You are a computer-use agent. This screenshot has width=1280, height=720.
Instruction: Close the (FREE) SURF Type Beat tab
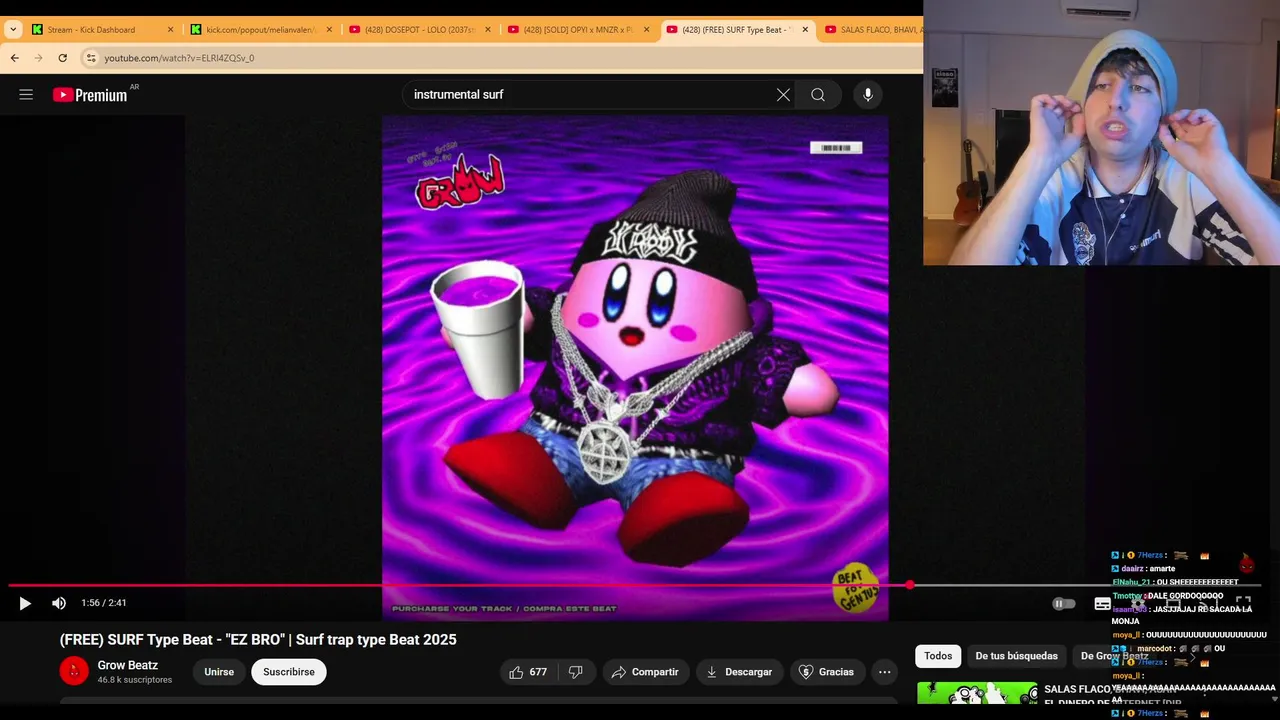pyautogui.click(x=804, y=30)
